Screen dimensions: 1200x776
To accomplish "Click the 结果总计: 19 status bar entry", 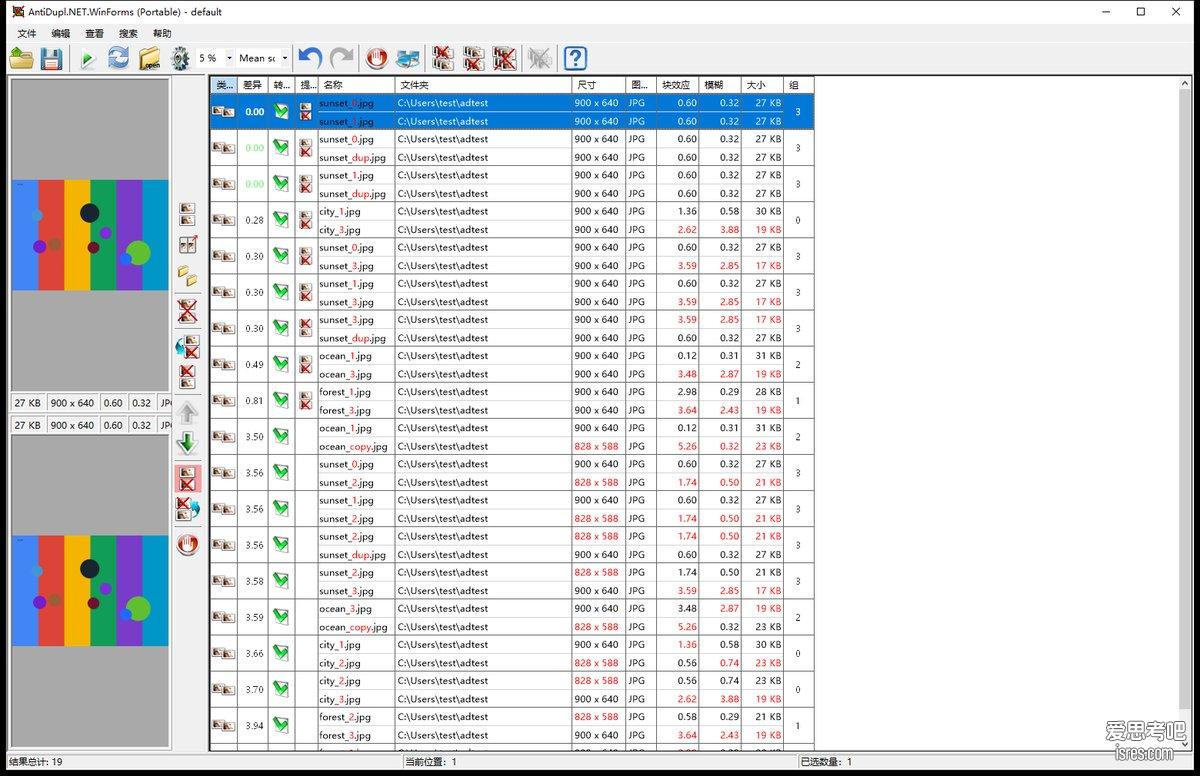I will (x=36, y=762).
